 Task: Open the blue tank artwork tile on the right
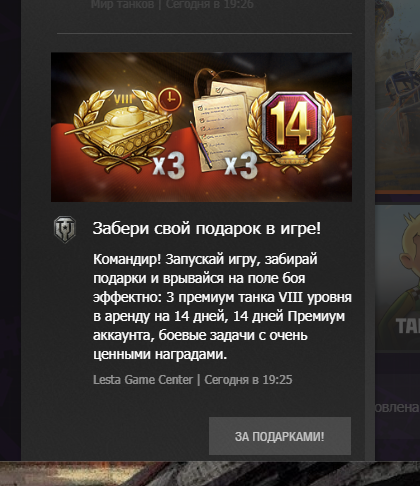coord(397,95)
